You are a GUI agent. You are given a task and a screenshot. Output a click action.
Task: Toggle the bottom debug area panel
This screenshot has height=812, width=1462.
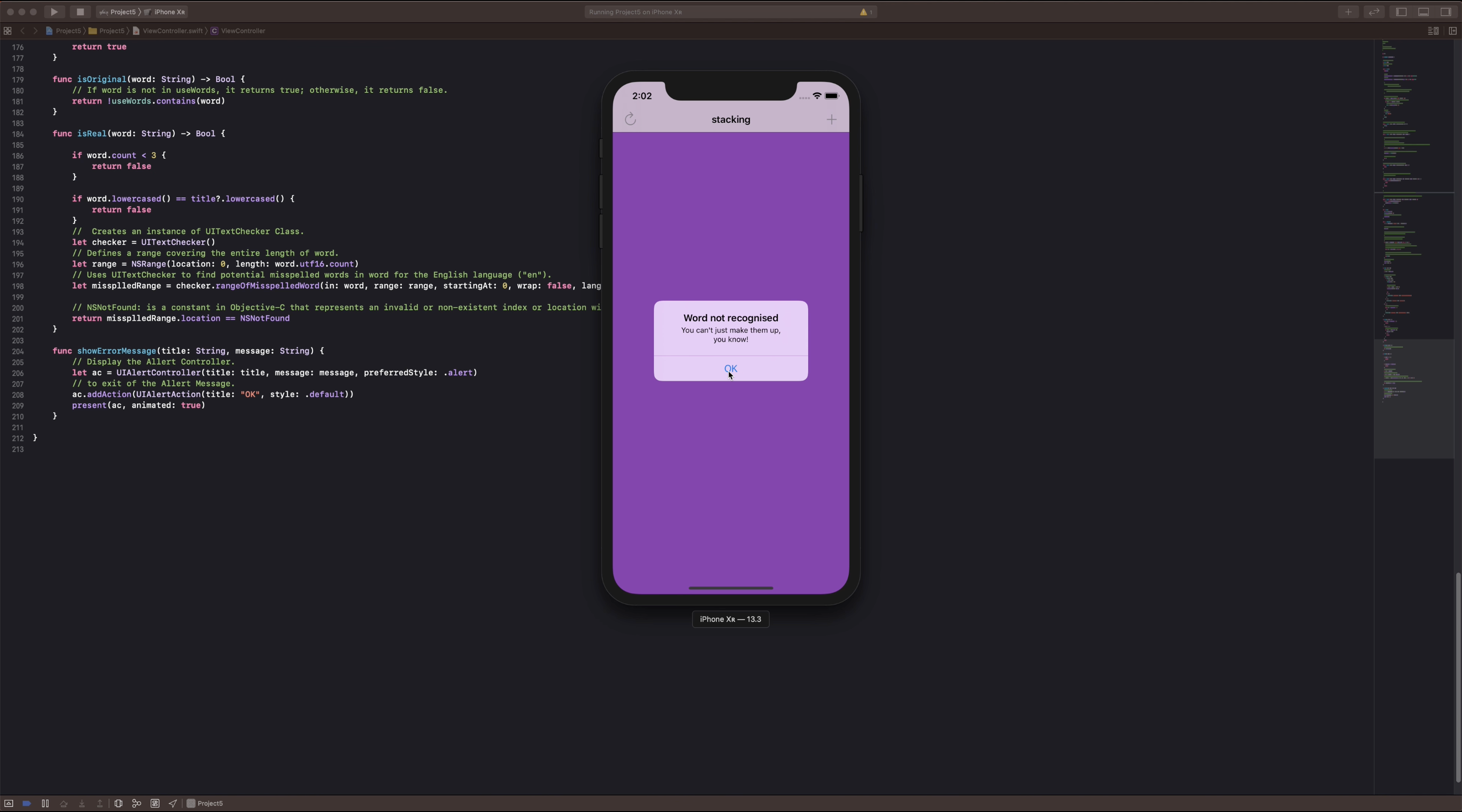pyautogui.click(x=1423, y=12)
